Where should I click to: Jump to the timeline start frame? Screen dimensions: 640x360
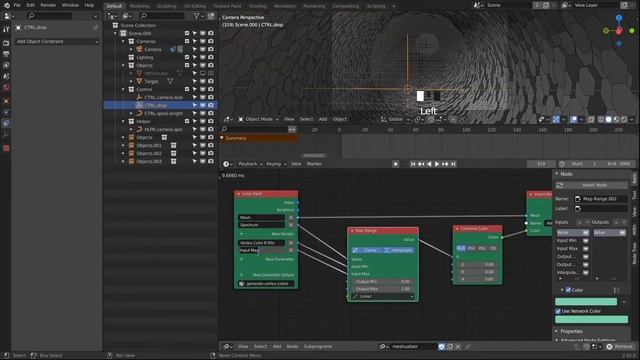413,164
